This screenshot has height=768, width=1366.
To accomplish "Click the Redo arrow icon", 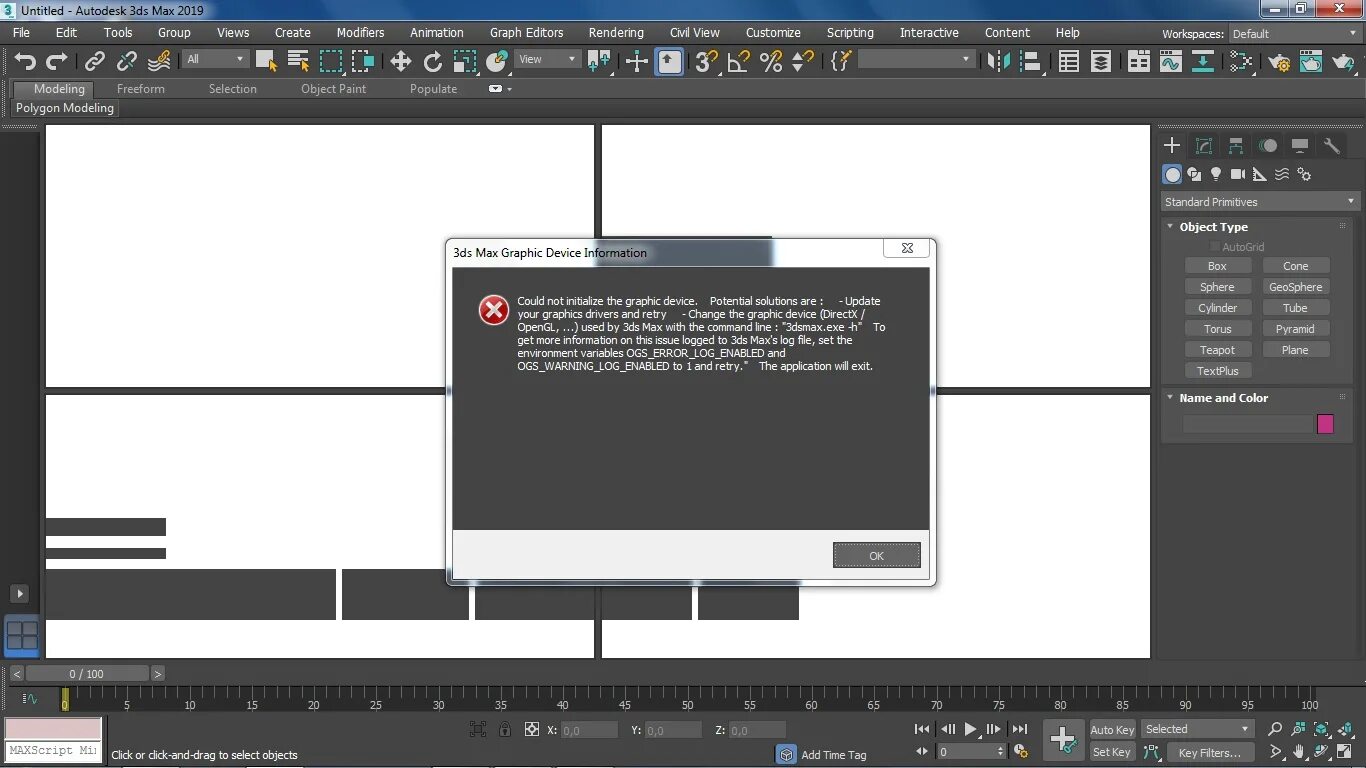I will (58, 62).
